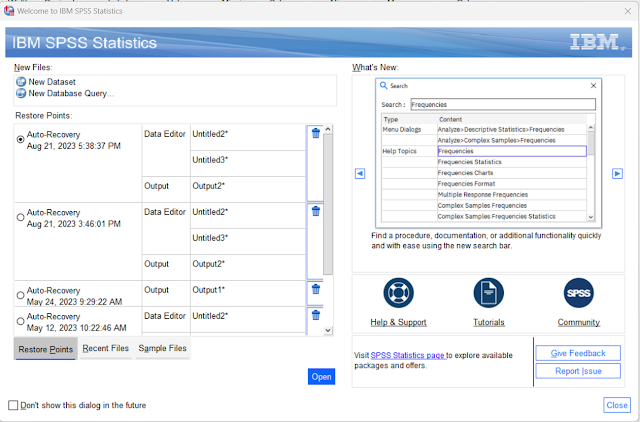Select Auto-Recovery Aug 21 3:46:01 PM
The height and width of the screenshot is (422, 640).
click(x=20, y=218)
